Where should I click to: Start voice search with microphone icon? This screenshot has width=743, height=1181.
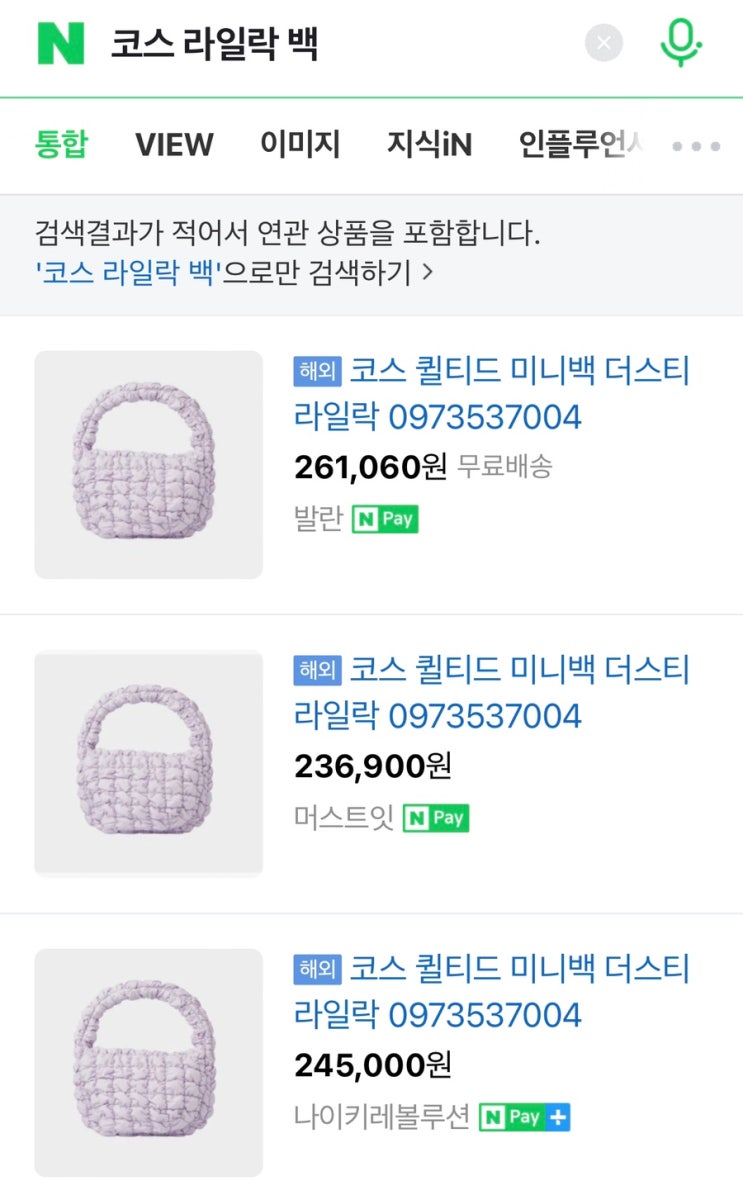click(x=681, y=43)
